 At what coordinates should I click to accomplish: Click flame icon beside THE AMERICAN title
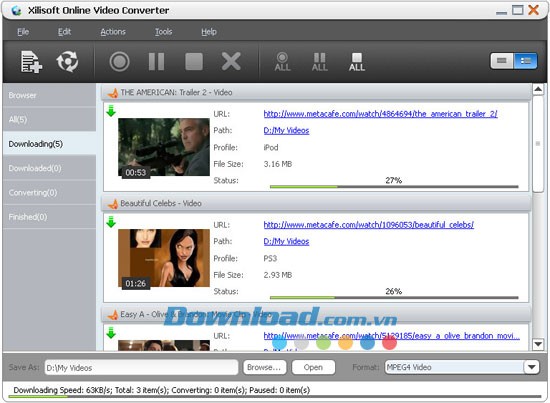coord(113,93)
